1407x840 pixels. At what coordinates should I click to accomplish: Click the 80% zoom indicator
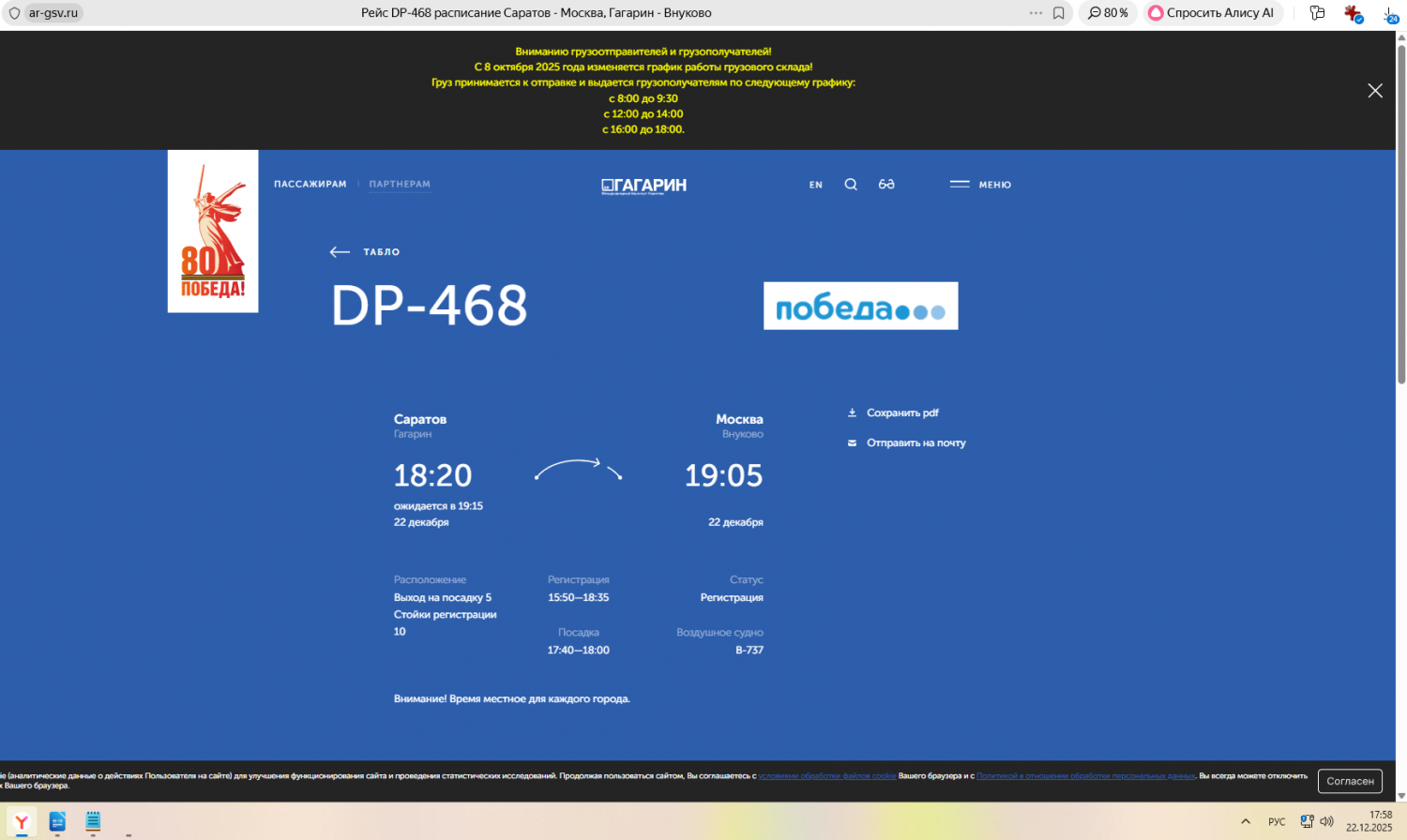tap(1108, 13)
